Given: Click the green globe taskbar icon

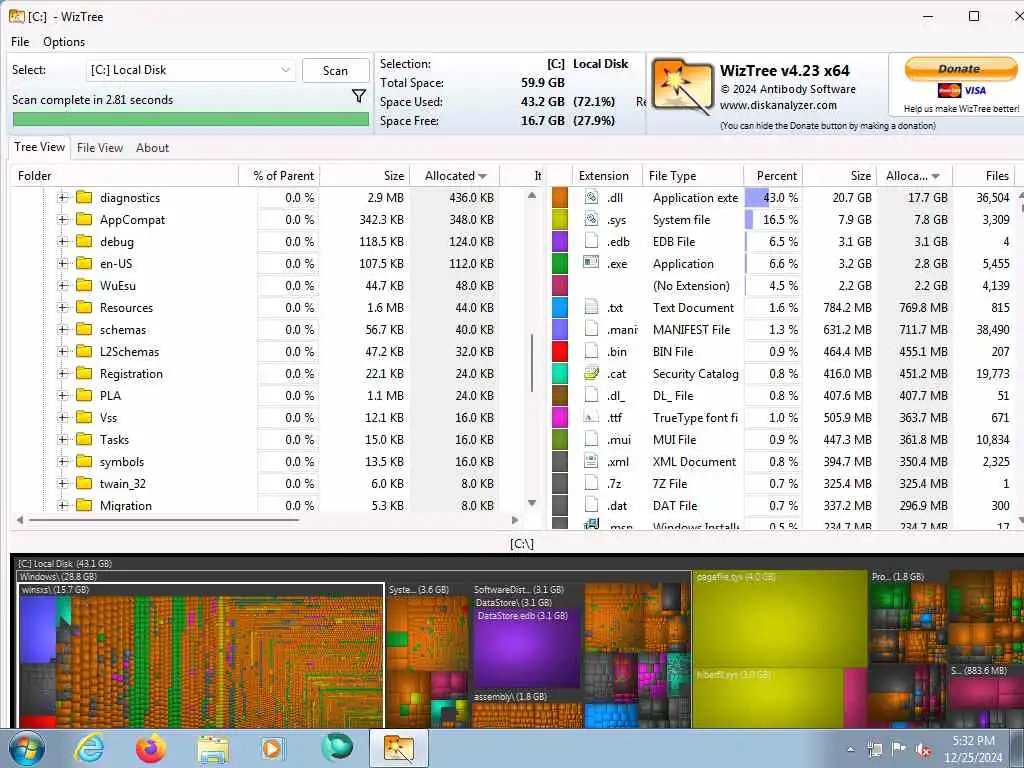Looking at the screenshot, I should [x=337, y=748].
